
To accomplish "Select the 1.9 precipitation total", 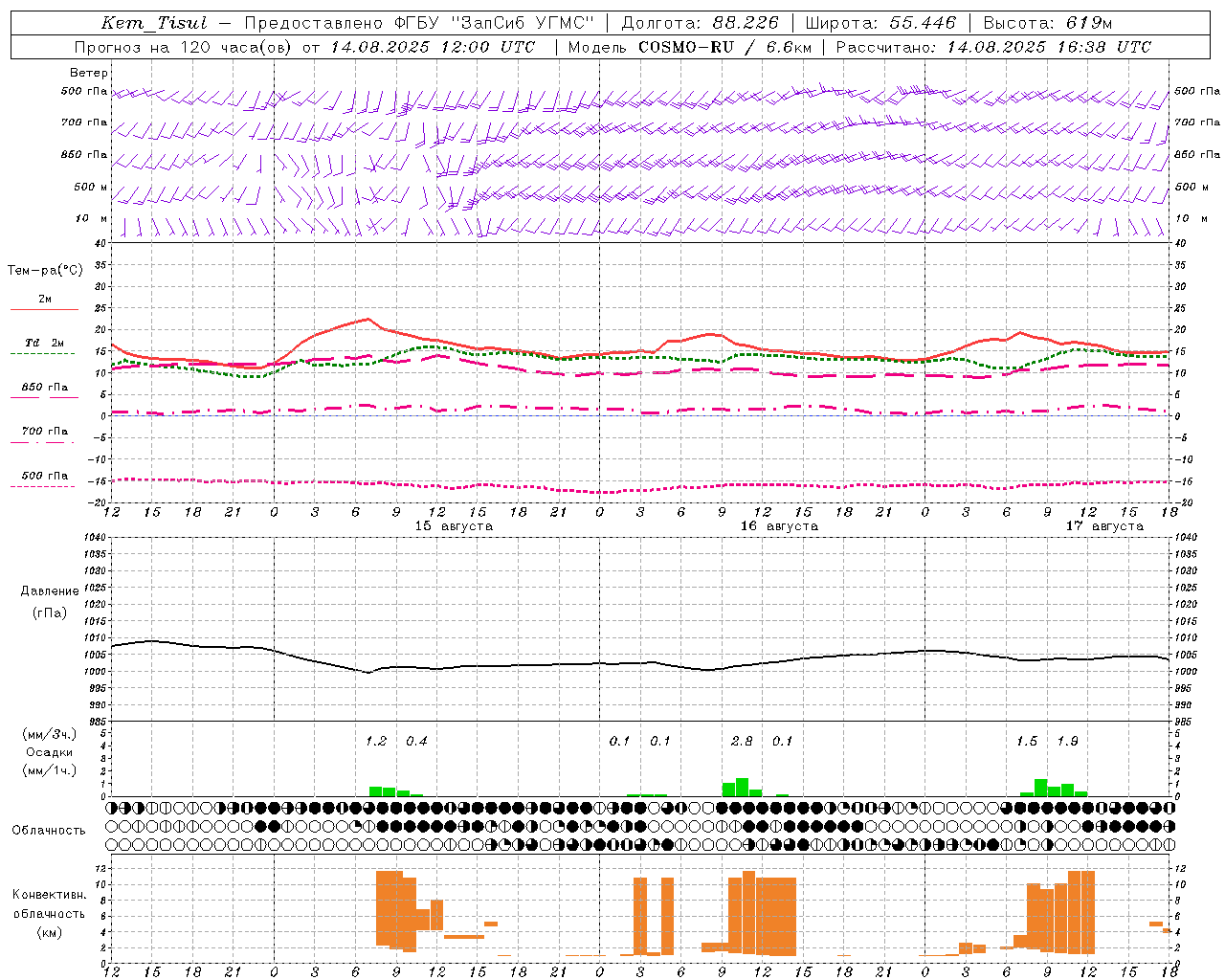I will (1067, 741).
